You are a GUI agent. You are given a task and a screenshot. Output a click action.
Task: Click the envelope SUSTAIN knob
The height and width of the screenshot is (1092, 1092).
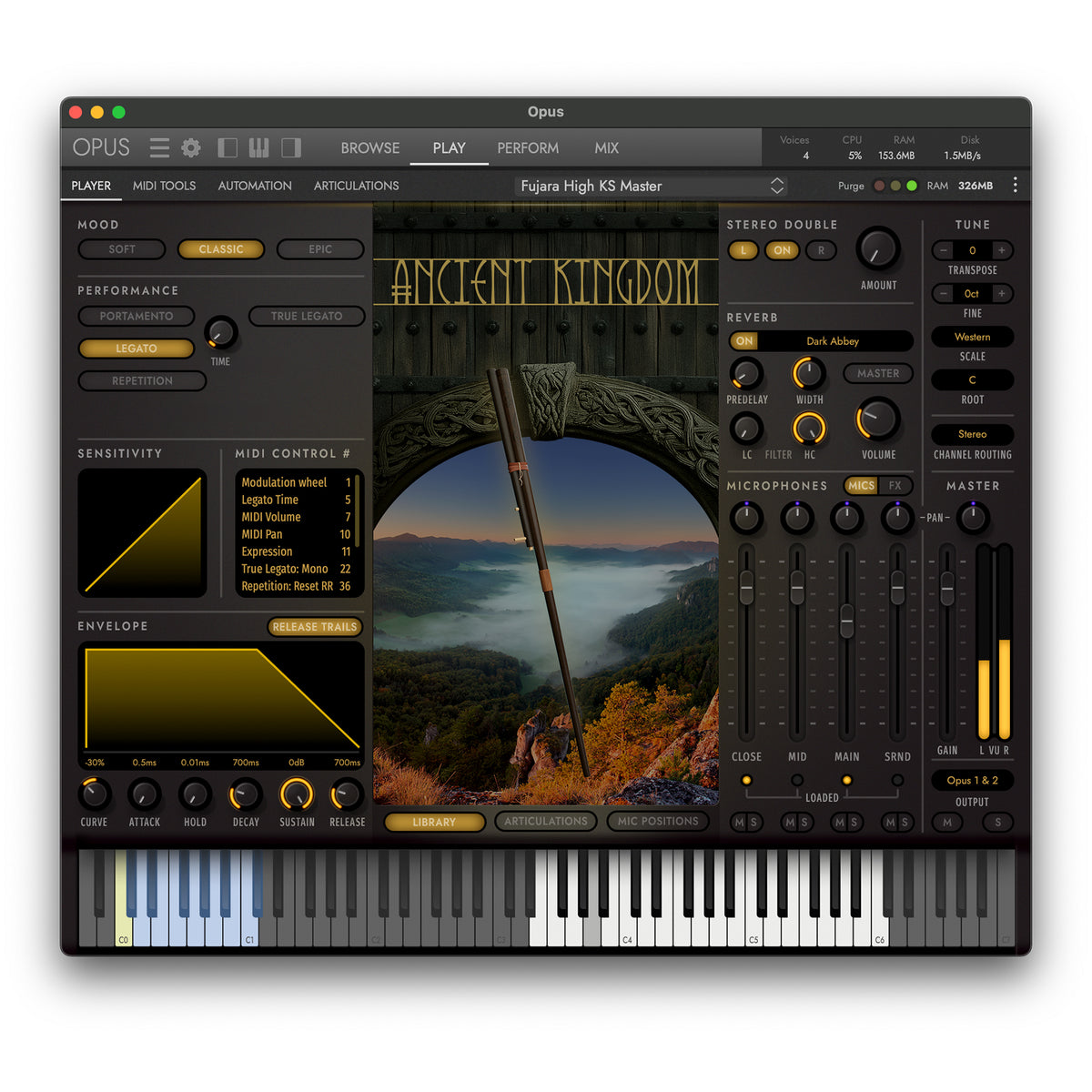[297, 795]
